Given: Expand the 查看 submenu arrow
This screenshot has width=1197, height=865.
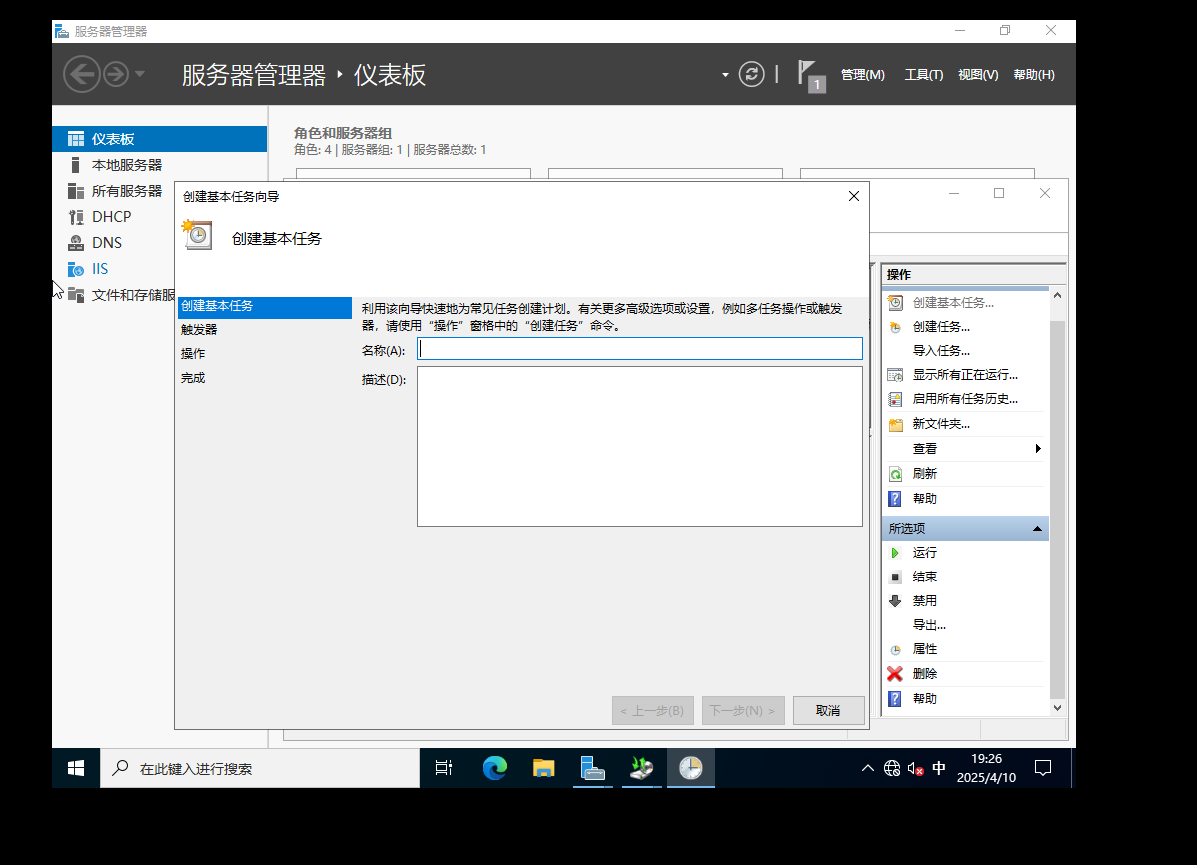Looking at the screenshot, I should (1038, 449).
